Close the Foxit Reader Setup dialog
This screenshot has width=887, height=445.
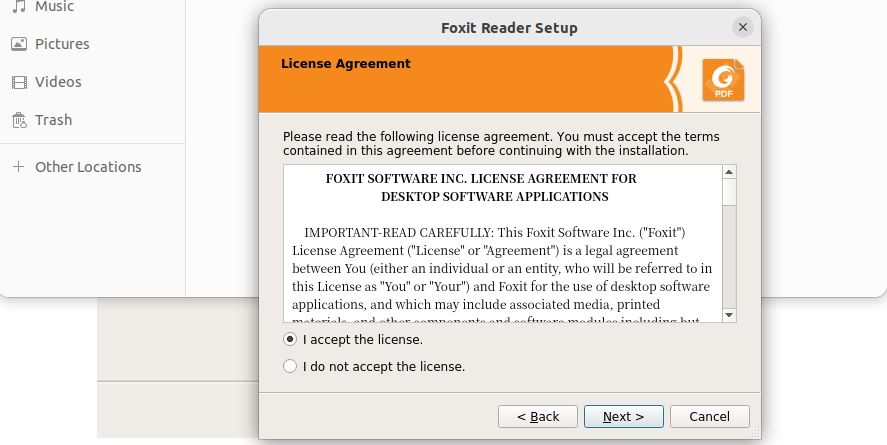[742, 27]
